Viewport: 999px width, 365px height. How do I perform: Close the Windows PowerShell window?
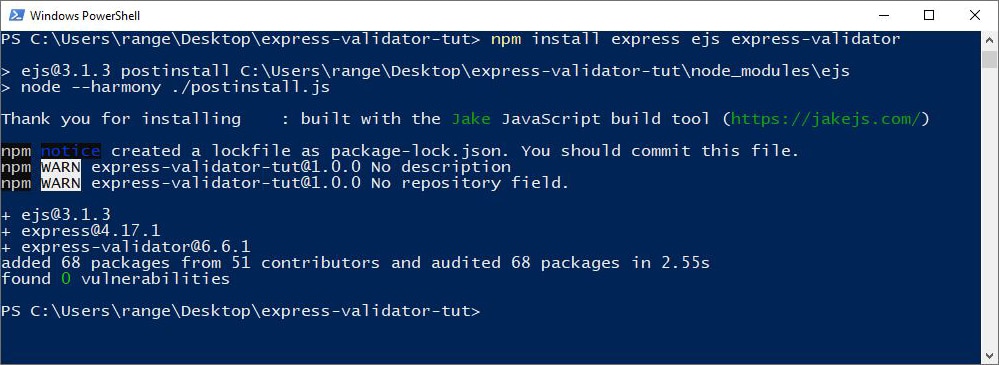974,15
